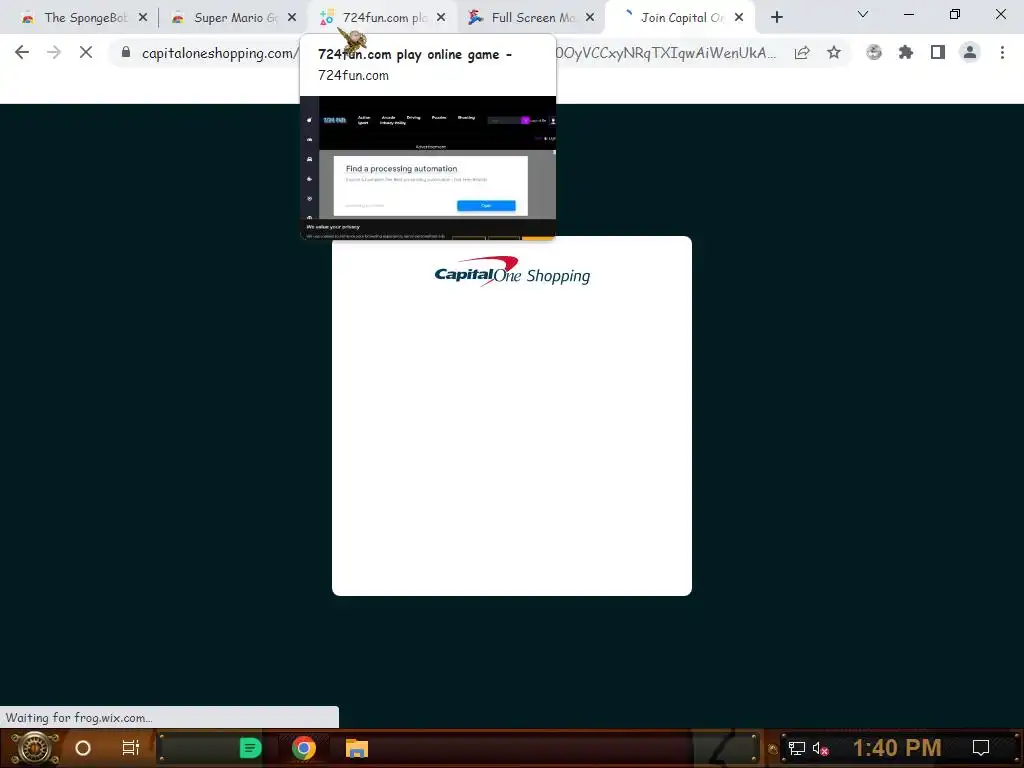Open the network tray icon

[x=796, y=748]
